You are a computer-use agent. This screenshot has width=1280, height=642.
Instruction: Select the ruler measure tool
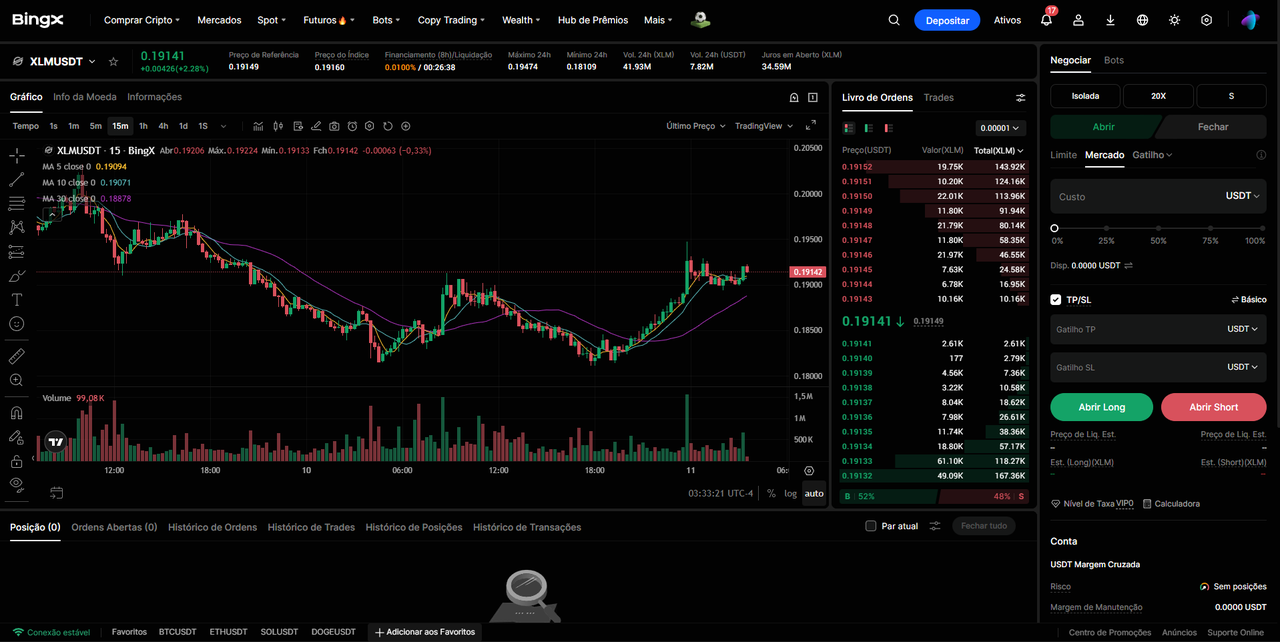point(16,356)
